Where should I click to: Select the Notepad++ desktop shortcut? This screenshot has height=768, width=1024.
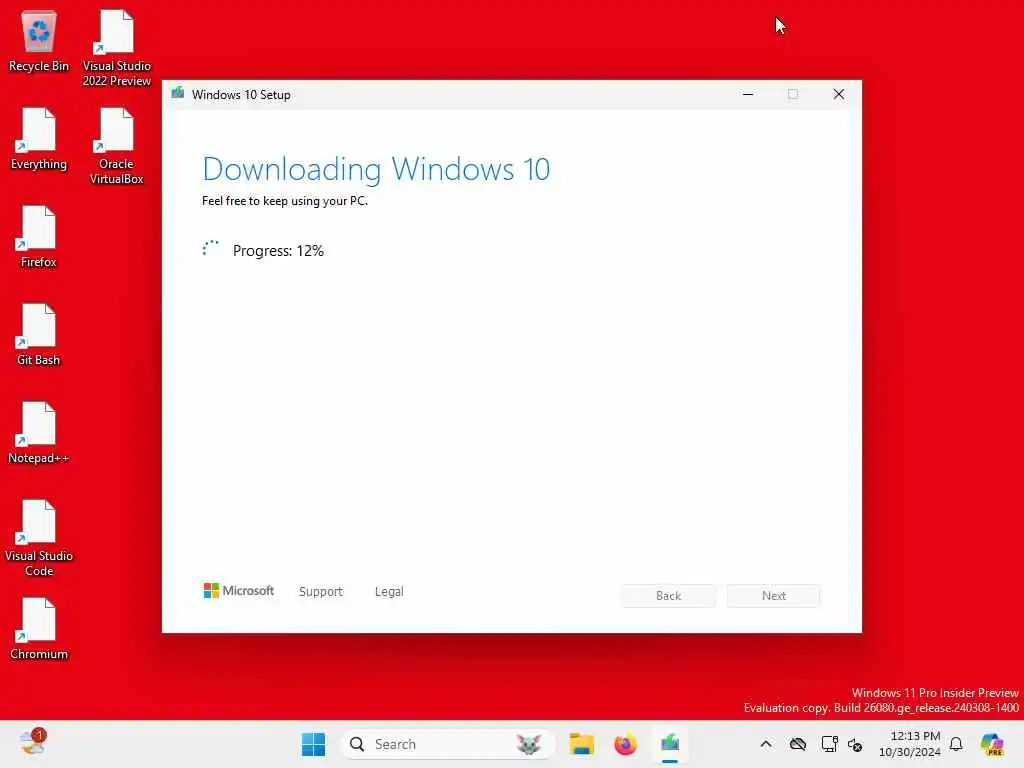point(39,433)
